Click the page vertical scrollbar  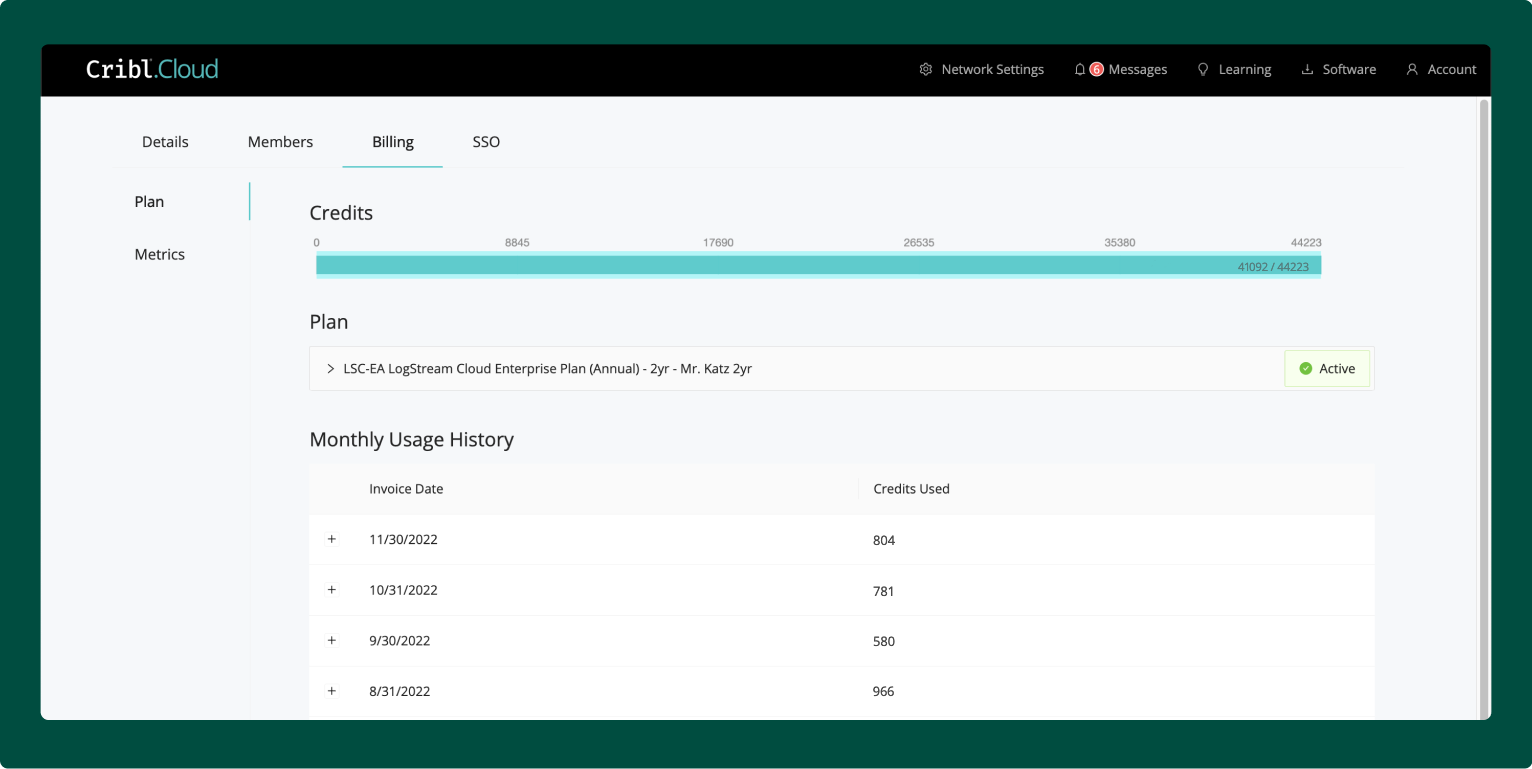[1484, 408]
